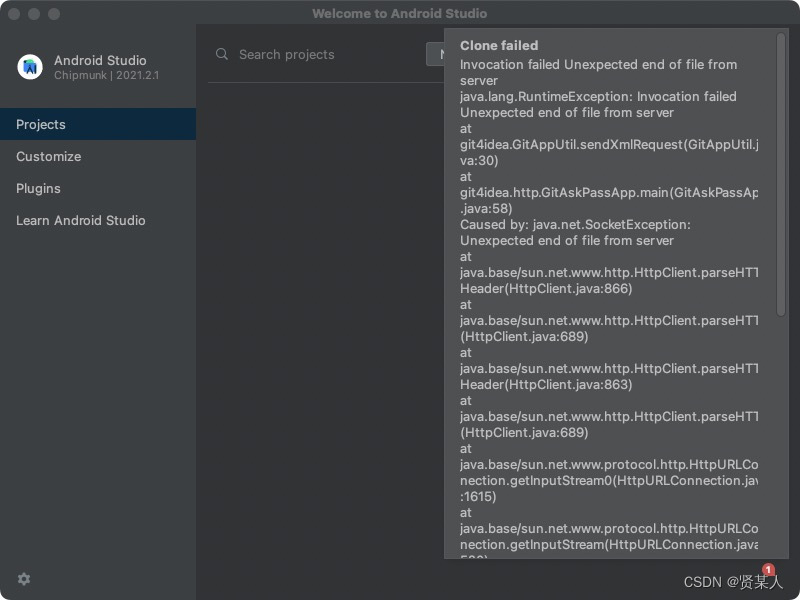
Task: Click the red notification badge
Action: (768, 570)
